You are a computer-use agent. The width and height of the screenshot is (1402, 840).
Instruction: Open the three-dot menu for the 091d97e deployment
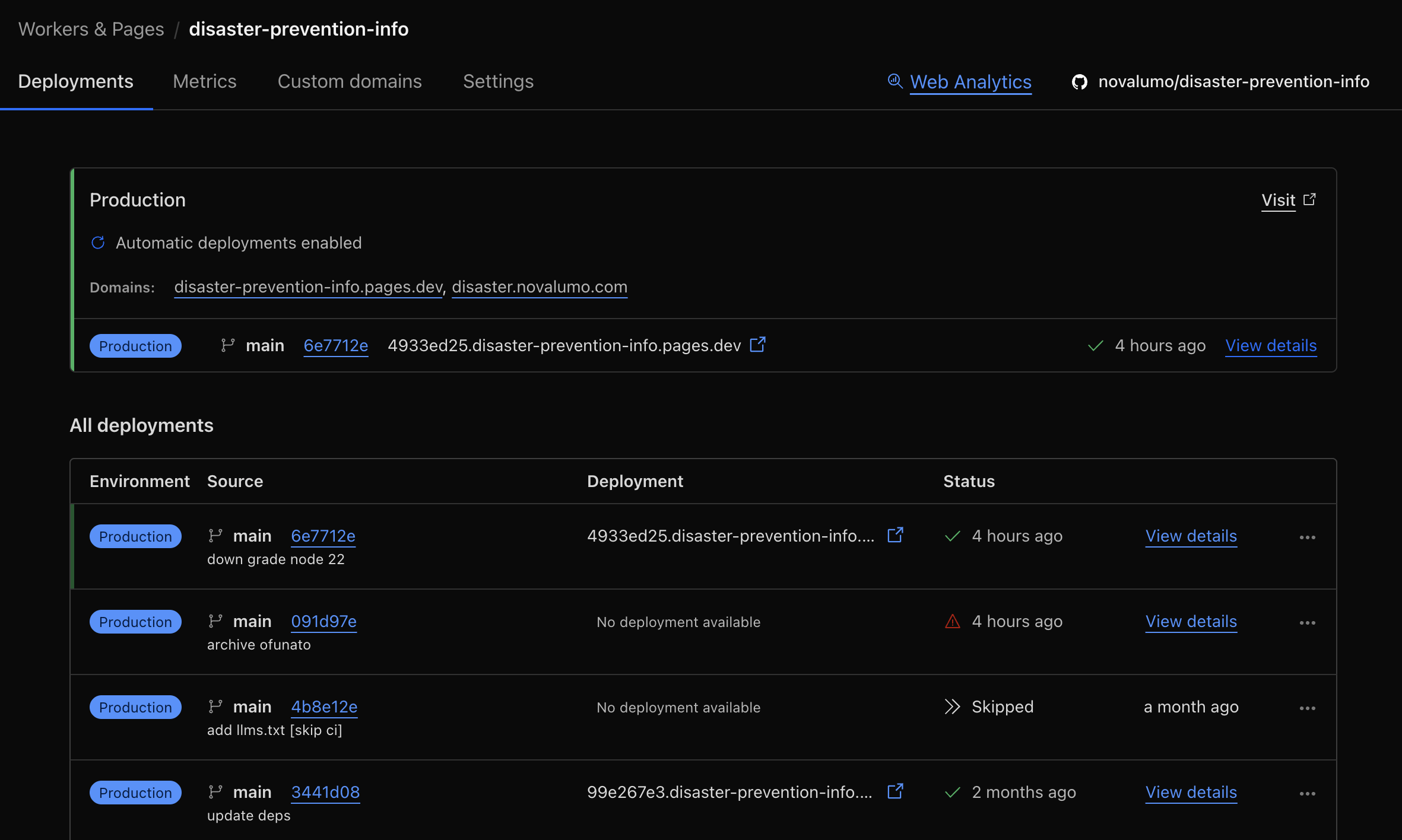click(x=1307, y=623)
